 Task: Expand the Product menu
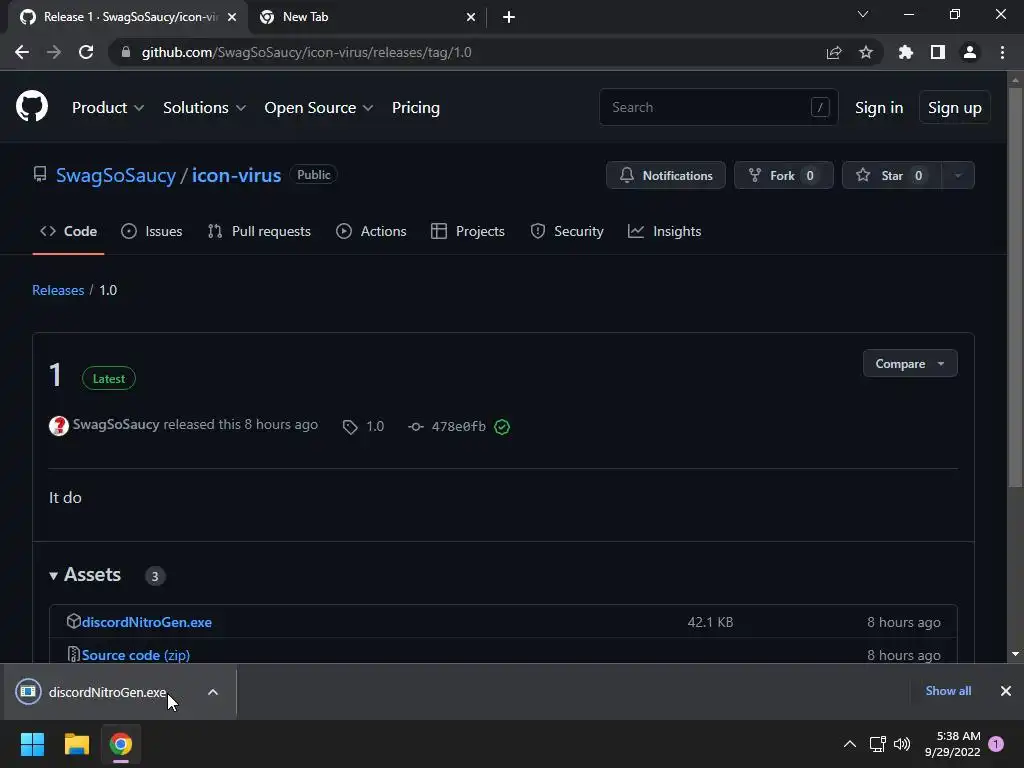(108, 108)
